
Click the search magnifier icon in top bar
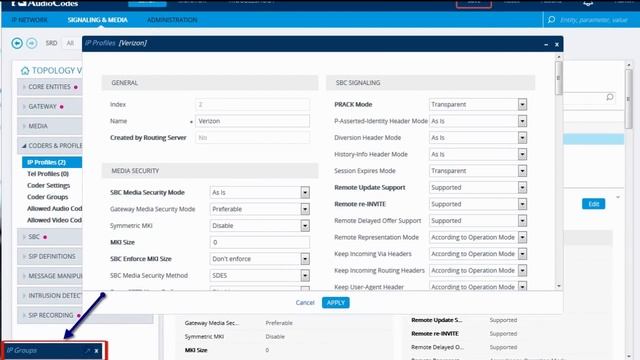click(551, 20)
